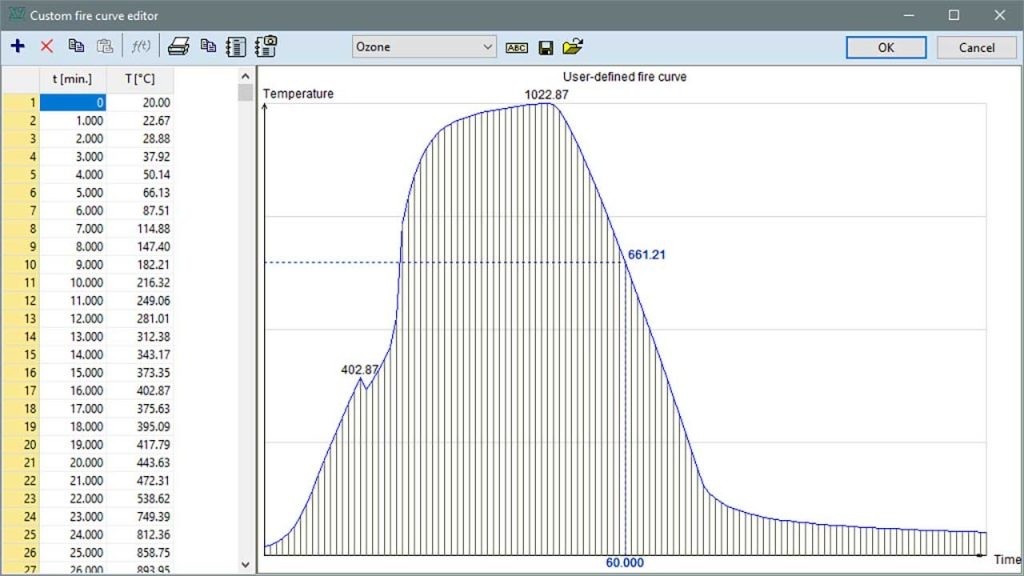
Task: Select row header number 10
Action: [x=20, y=264]
